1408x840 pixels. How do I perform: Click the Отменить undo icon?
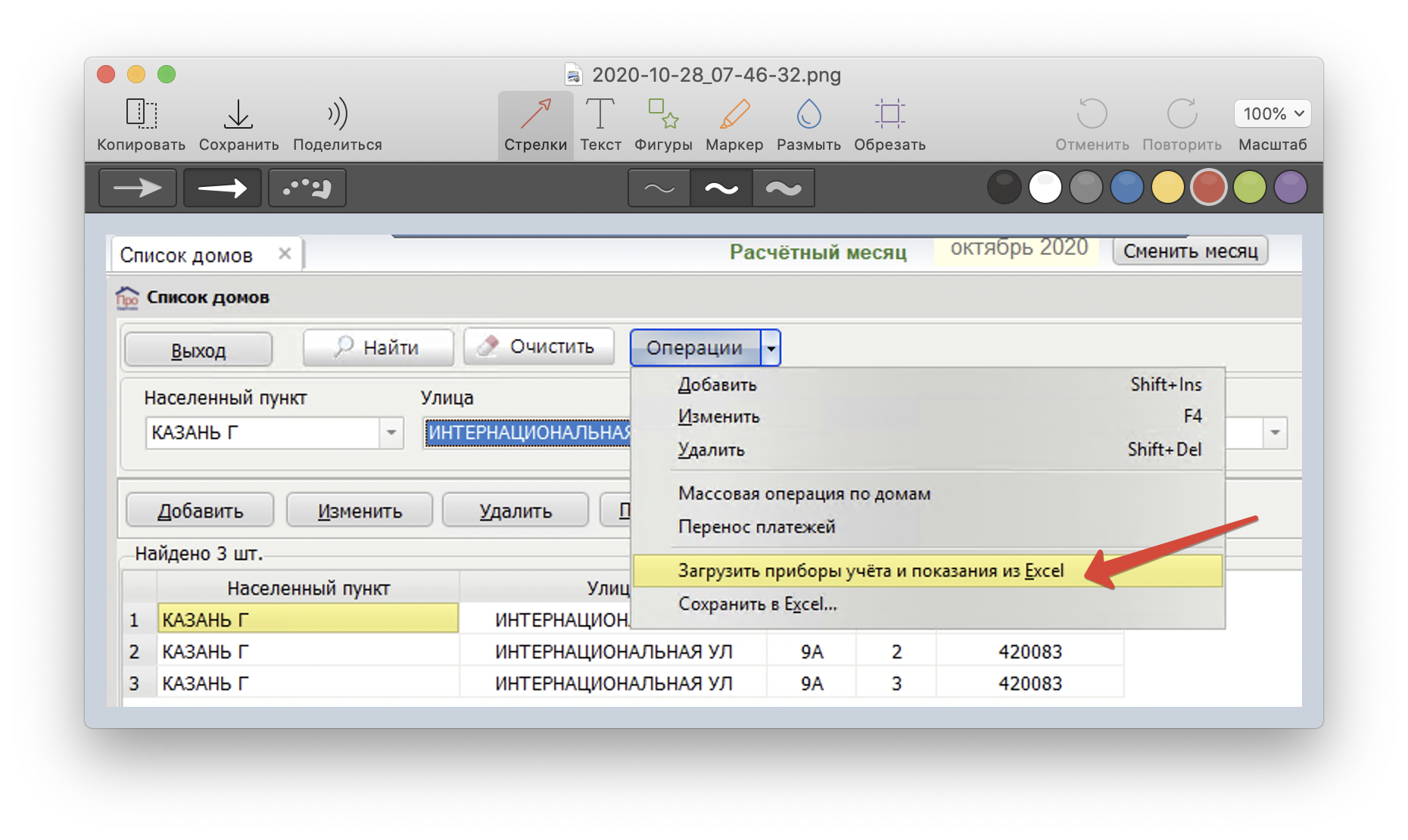click(1092, 114)
